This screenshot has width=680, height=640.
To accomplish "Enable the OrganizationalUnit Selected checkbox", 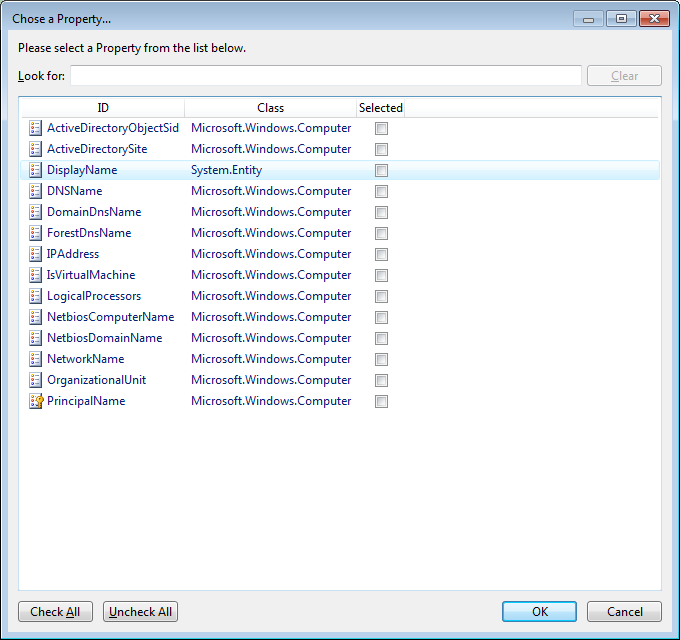I will click(x=381, y=380).
